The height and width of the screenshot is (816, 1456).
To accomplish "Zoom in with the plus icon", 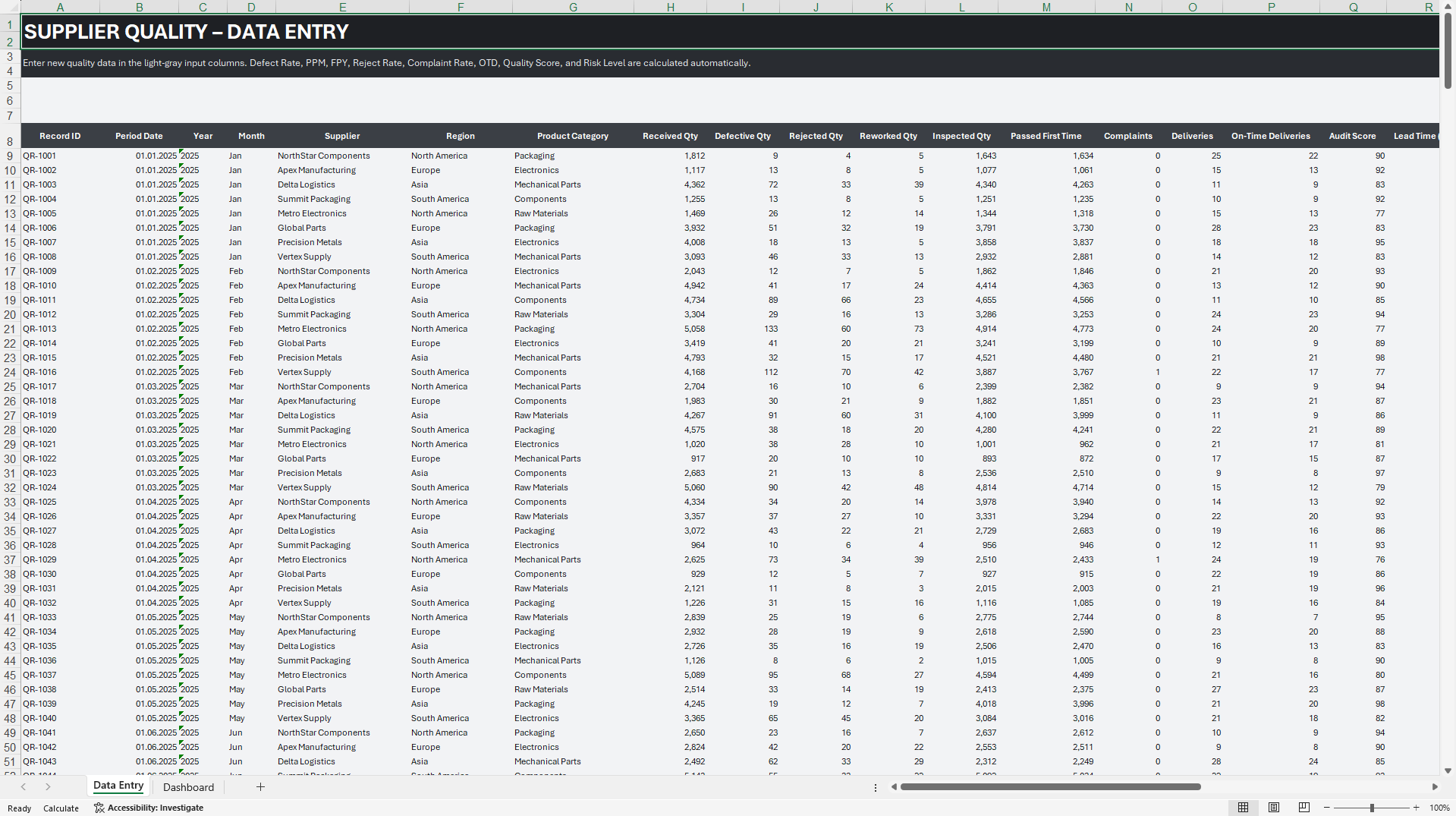I will (x=1416, y=808).
